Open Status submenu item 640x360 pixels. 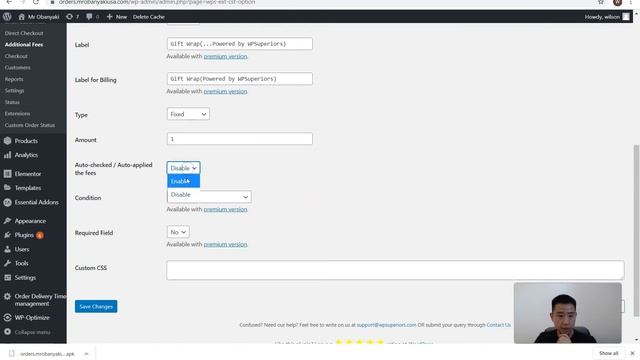12,102
